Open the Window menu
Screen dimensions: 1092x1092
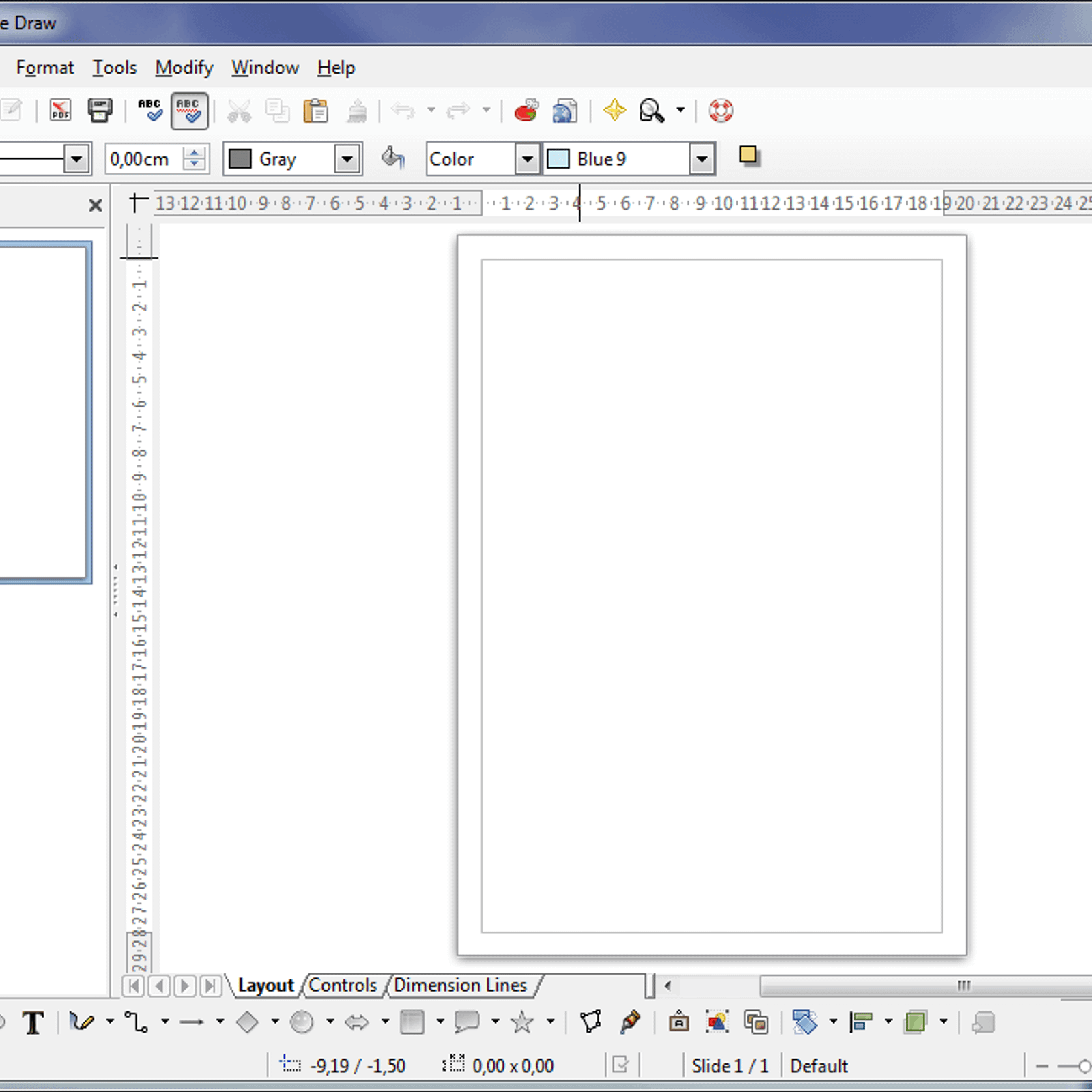pos(265,68)
